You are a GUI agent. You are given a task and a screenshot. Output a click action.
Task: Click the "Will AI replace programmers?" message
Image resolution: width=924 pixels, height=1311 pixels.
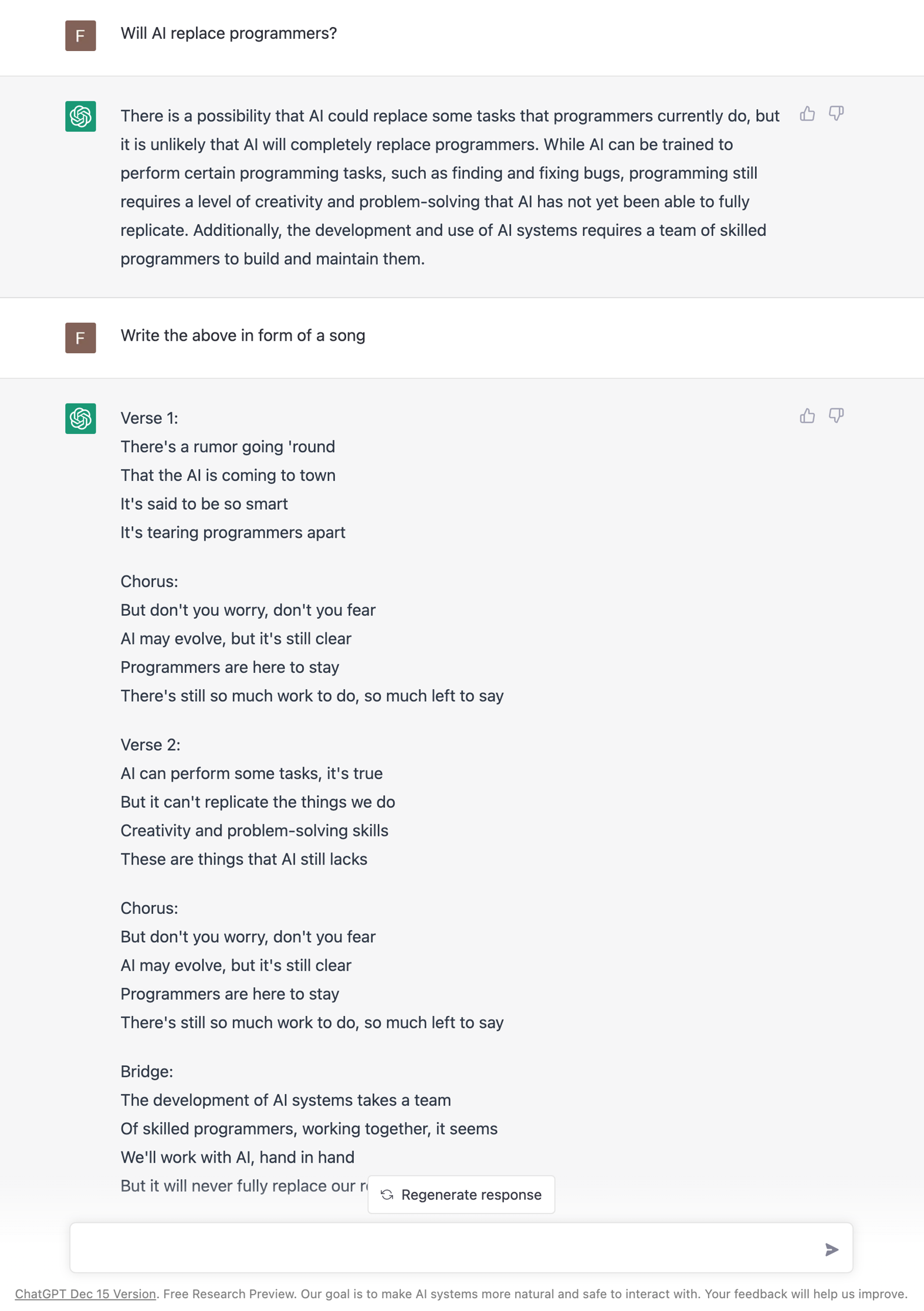229,33
